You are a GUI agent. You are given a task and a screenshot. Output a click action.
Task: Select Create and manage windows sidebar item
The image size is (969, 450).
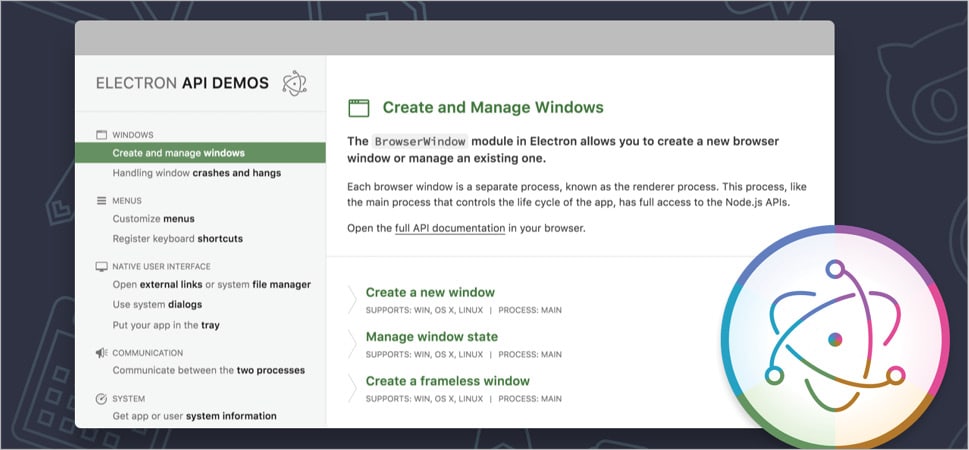(x=179, y=153)
